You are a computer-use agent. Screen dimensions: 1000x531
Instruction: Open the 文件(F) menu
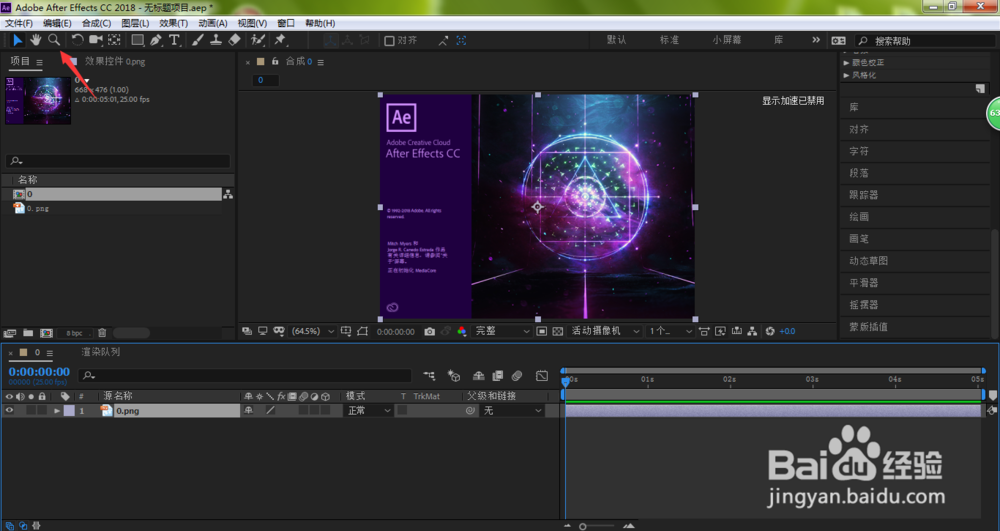(x=18, y=23)
